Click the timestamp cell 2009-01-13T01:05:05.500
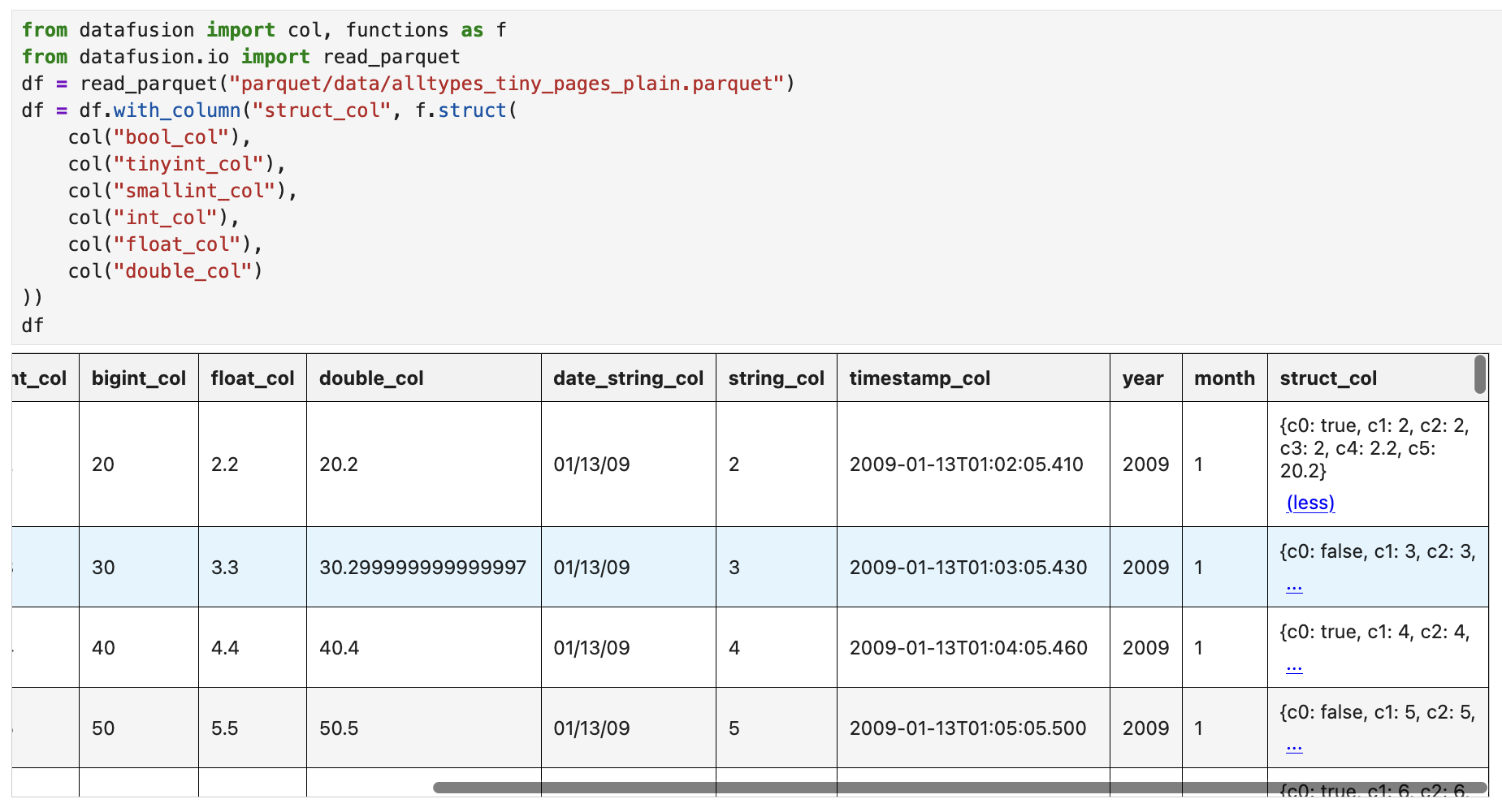Screen dimensions: 1502x812 (967, 728)
